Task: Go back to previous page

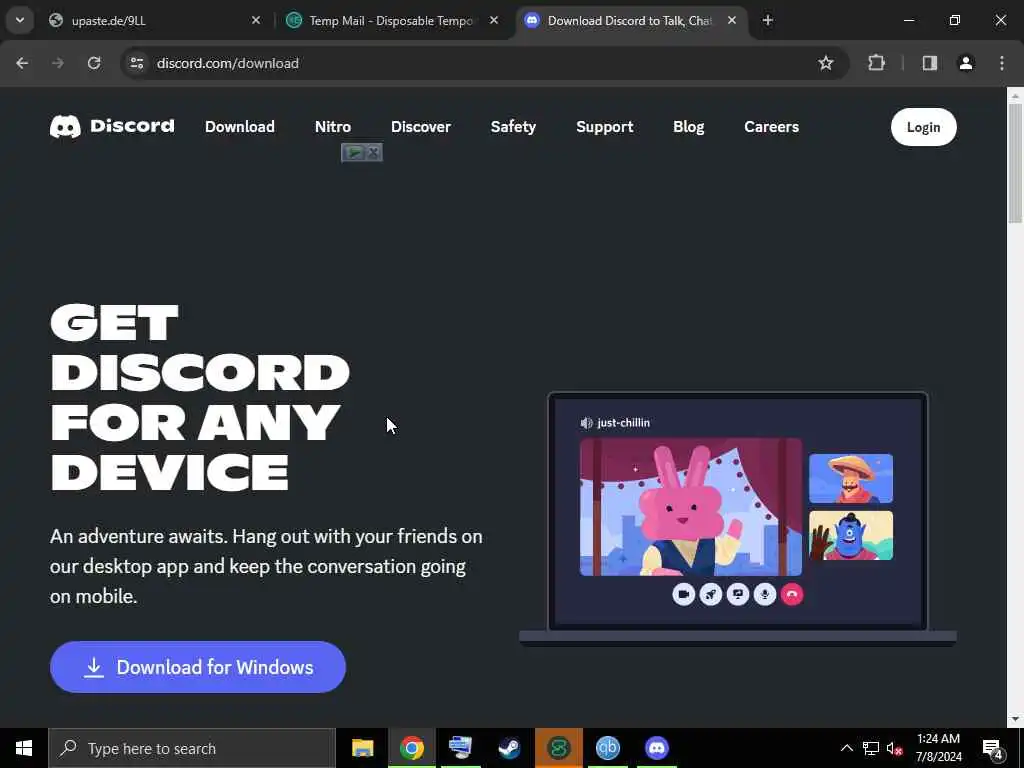Action: coord(22,63)
